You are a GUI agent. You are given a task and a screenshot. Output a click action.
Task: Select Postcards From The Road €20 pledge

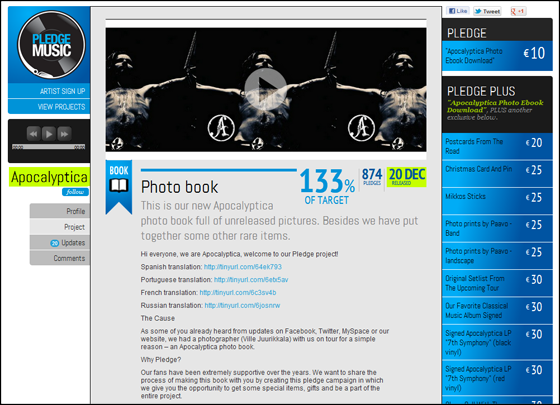point(497,146)
